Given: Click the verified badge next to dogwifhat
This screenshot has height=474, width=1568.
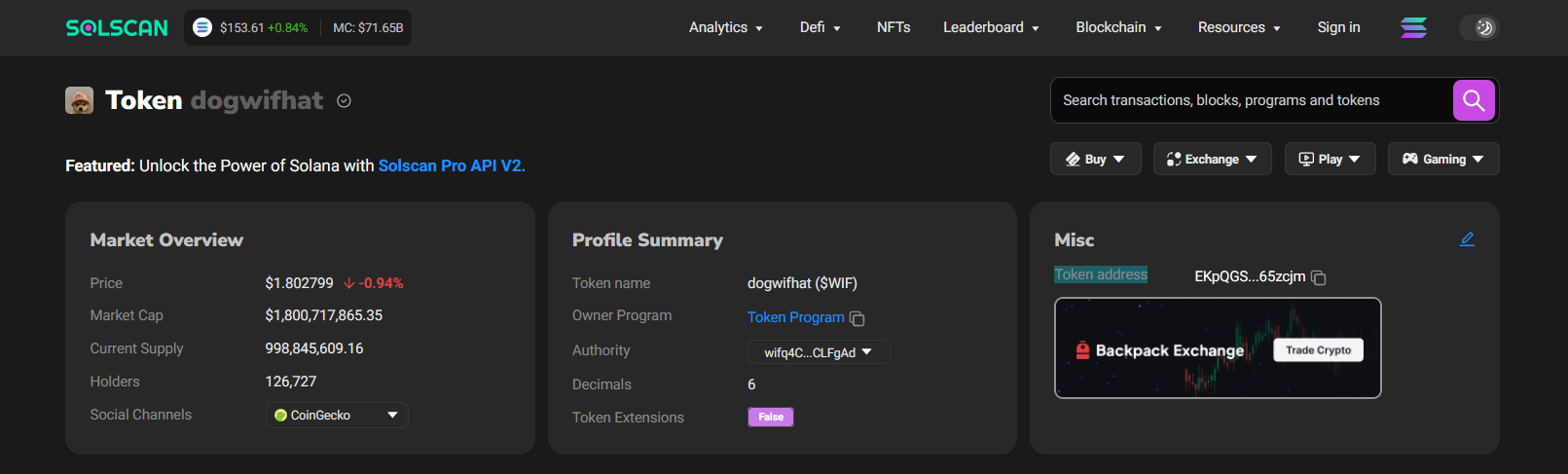Looking at the screenshot, I should 344,100.
